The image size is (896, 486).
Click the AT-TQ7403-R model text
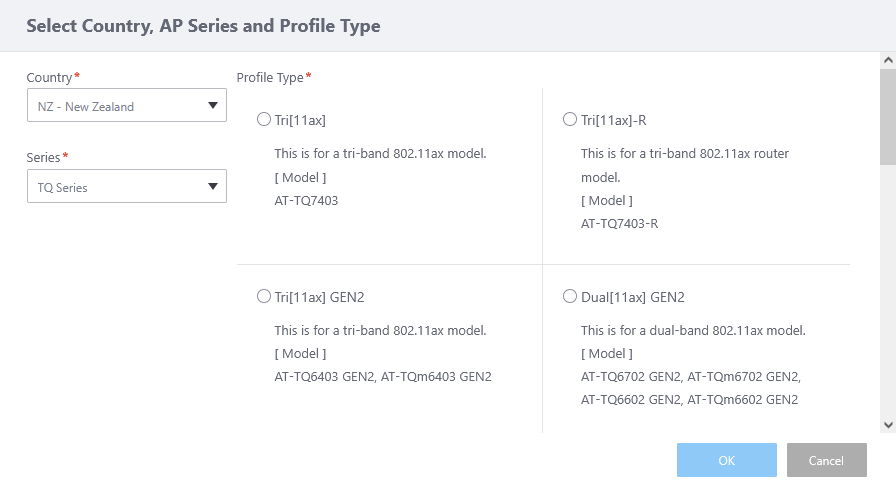point(619,223)
